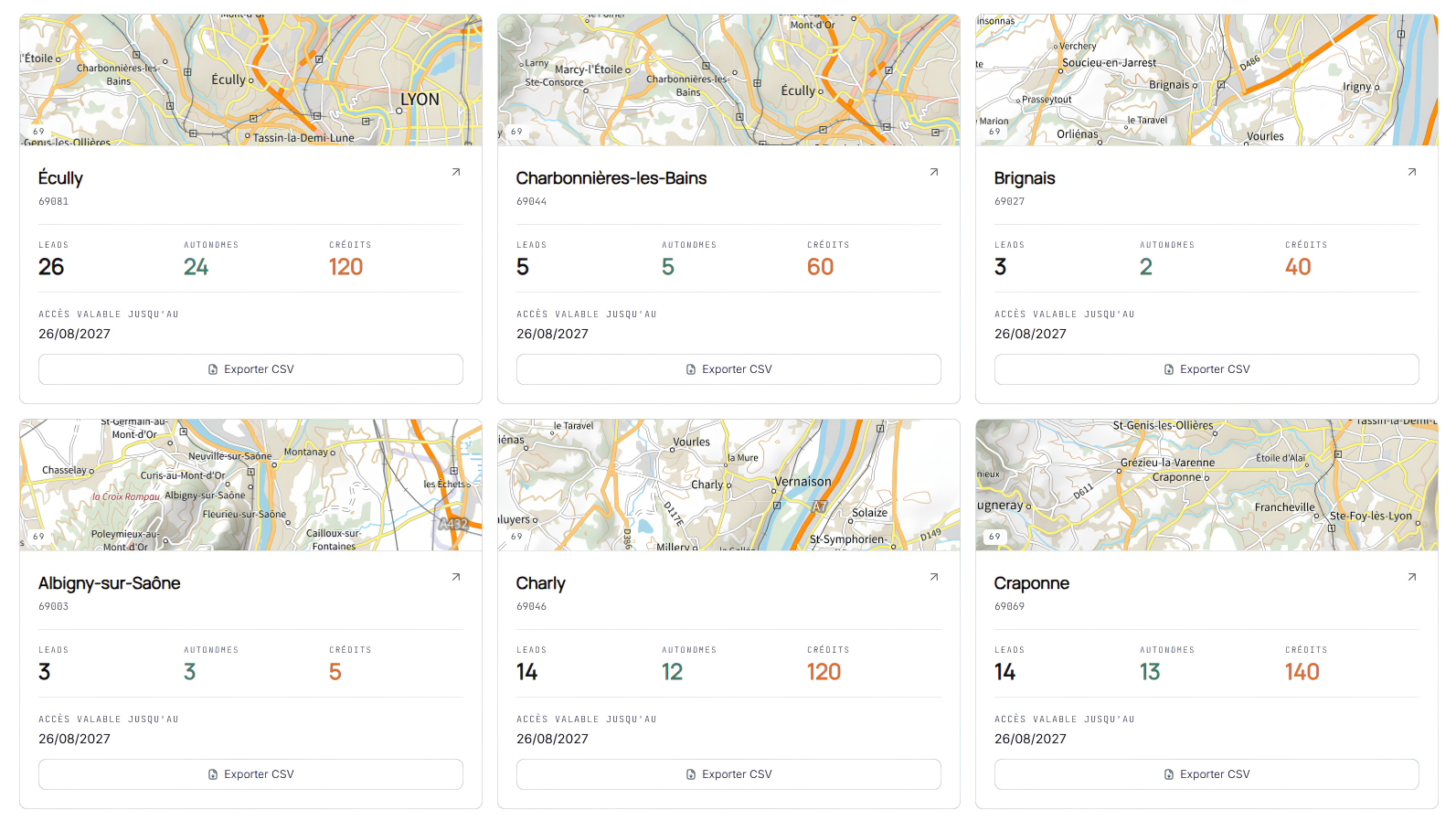
Task: Click Craponne crédits value 140
Action: [x=1302, y=672]
